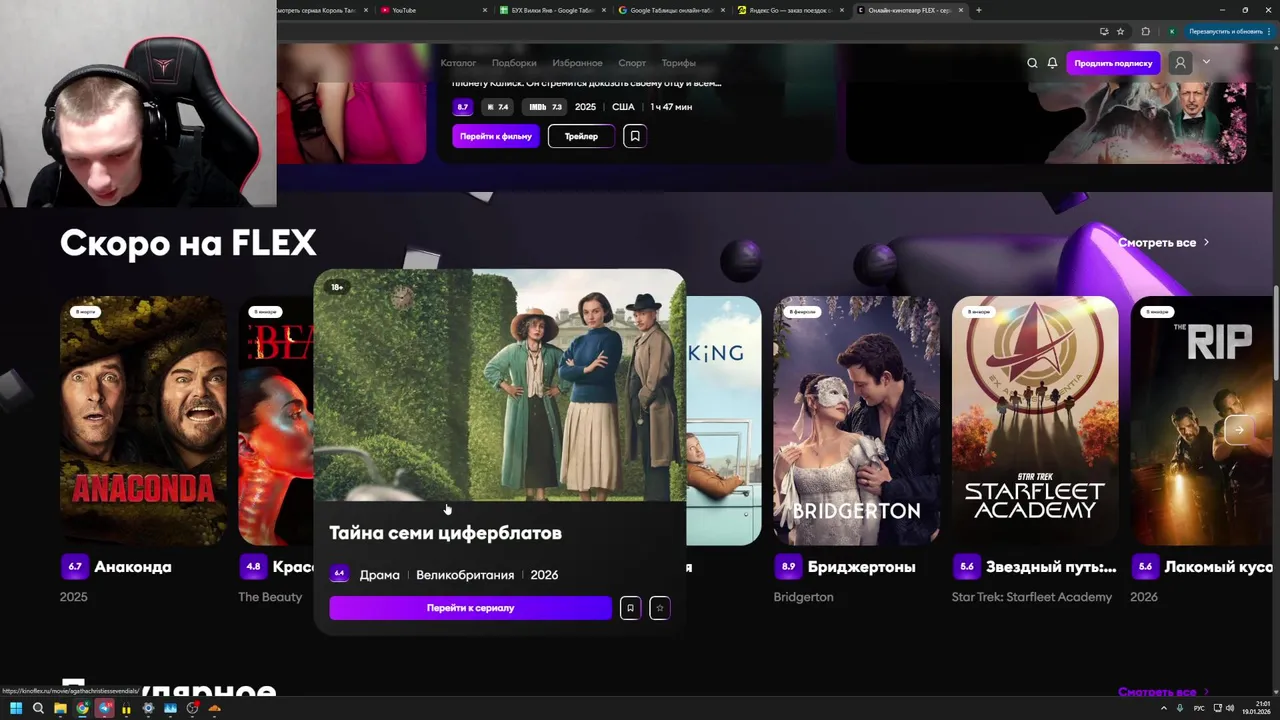Screen dimensions: 1280x720
Task: Open the Подборки menu item
Action: [514, 63]
